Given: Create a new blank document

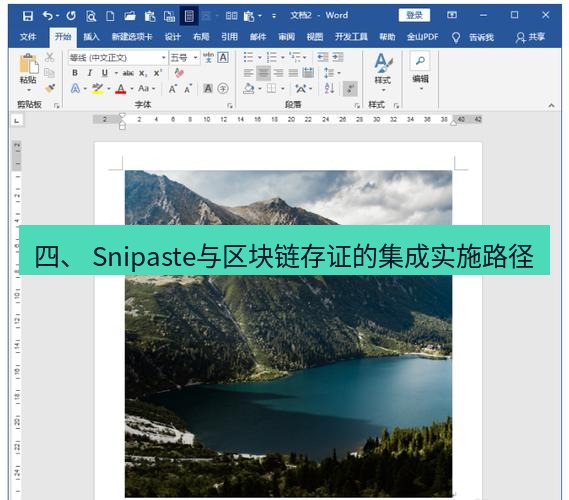Looking at the screenshot, I should [x=110, y=16].
